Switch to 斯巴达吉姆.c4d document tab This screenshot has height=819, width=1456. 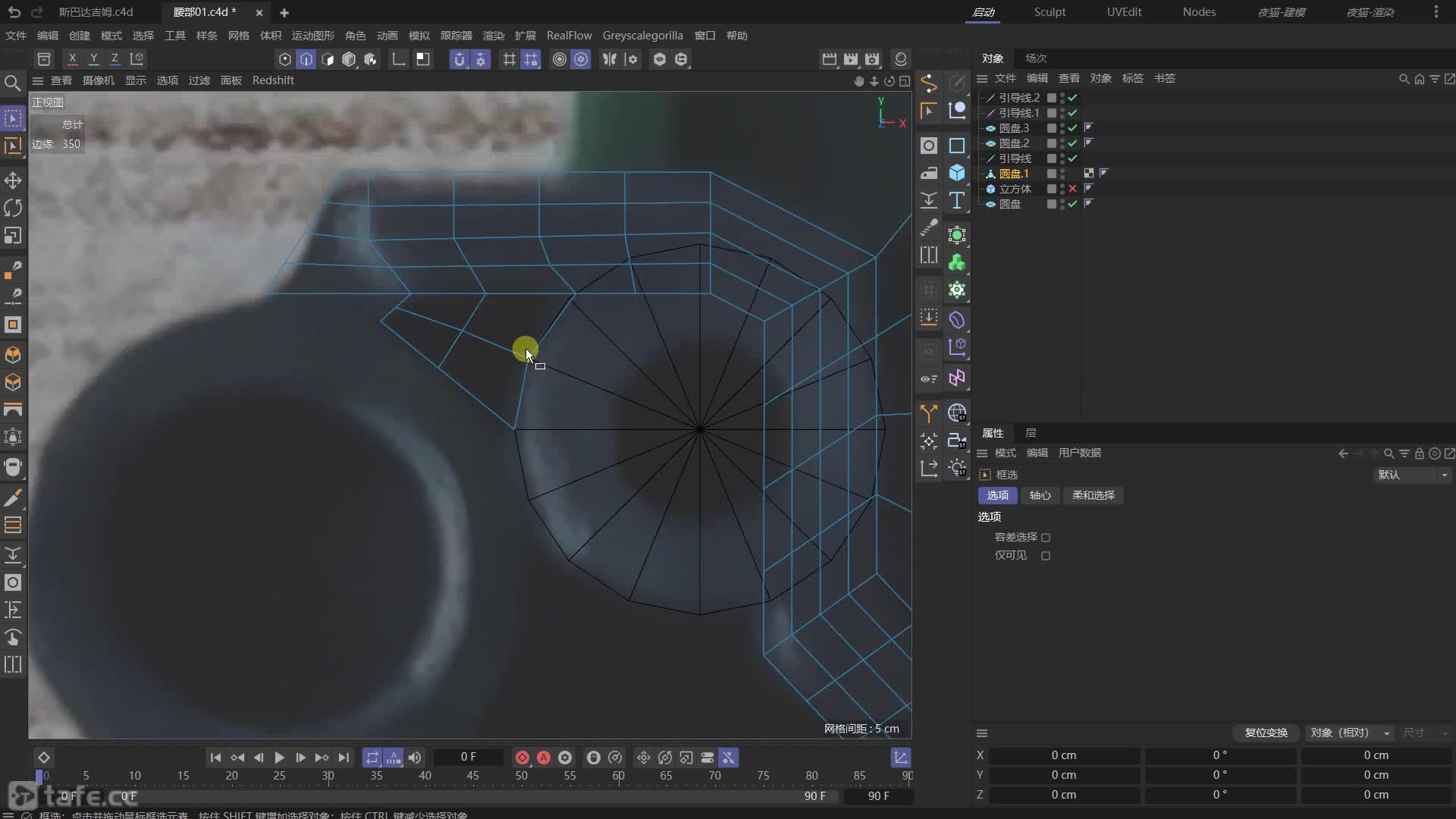(x=96, y=12)
